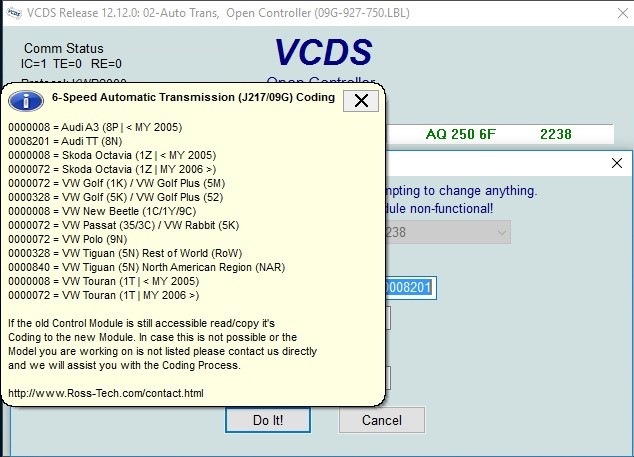Viewport: 634px width, 457px height.
Task: Click the Ross-Tech contact URL text
Action: pyautogui.click(x=106, y=393)
